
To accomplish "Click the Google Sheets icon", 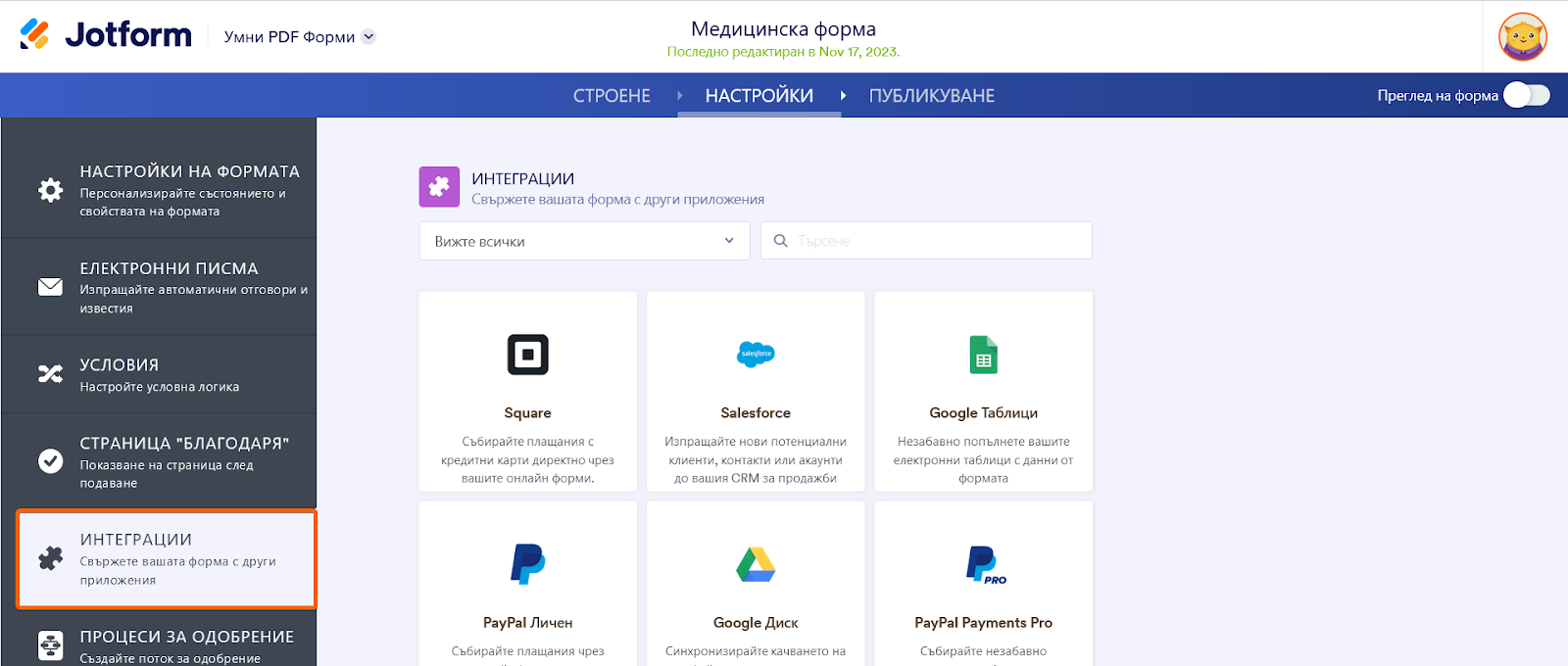I will click(983, 355).
